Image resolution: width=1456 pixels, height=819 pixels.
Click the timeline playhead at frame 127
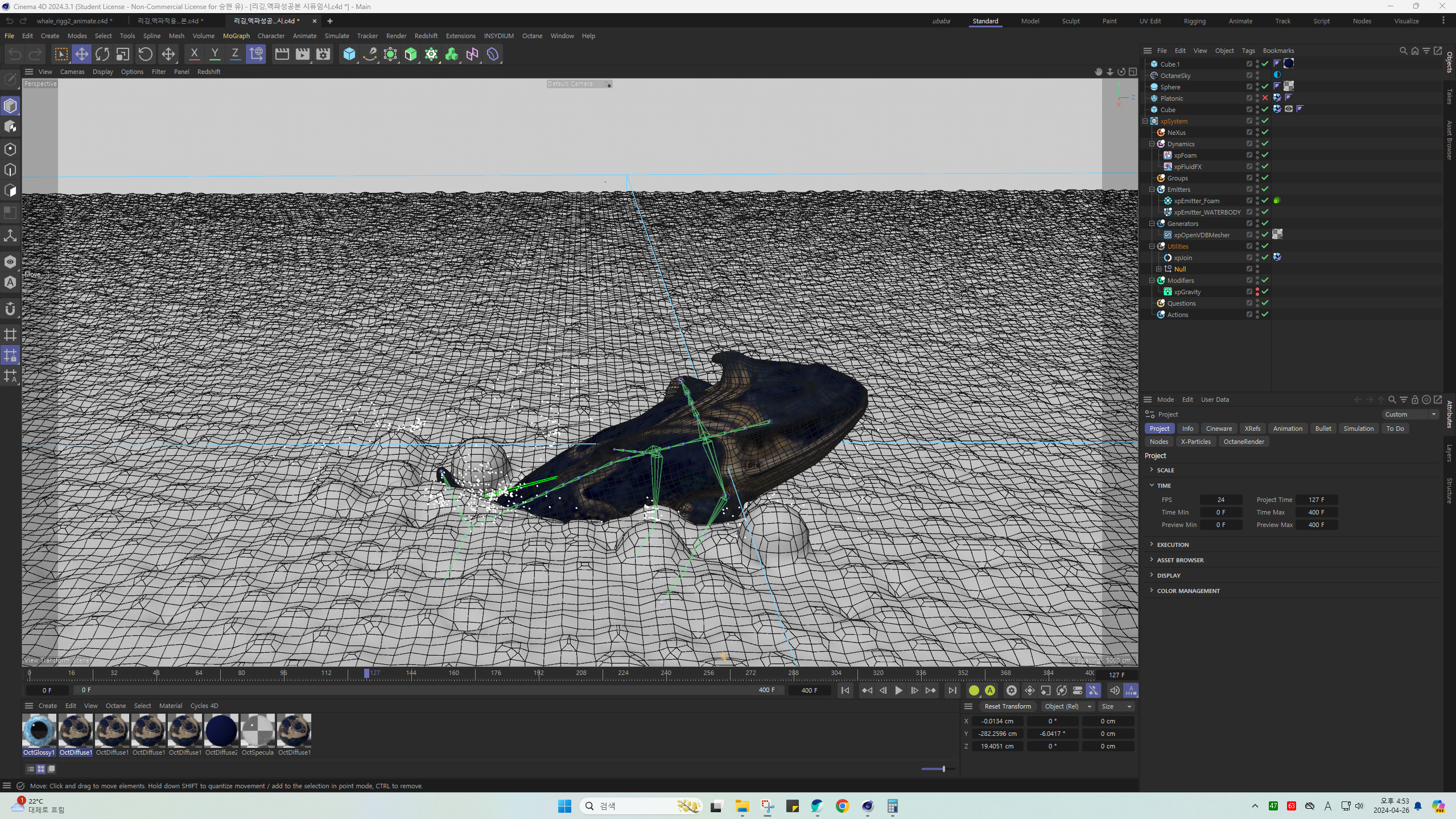(x=367, y=673)
